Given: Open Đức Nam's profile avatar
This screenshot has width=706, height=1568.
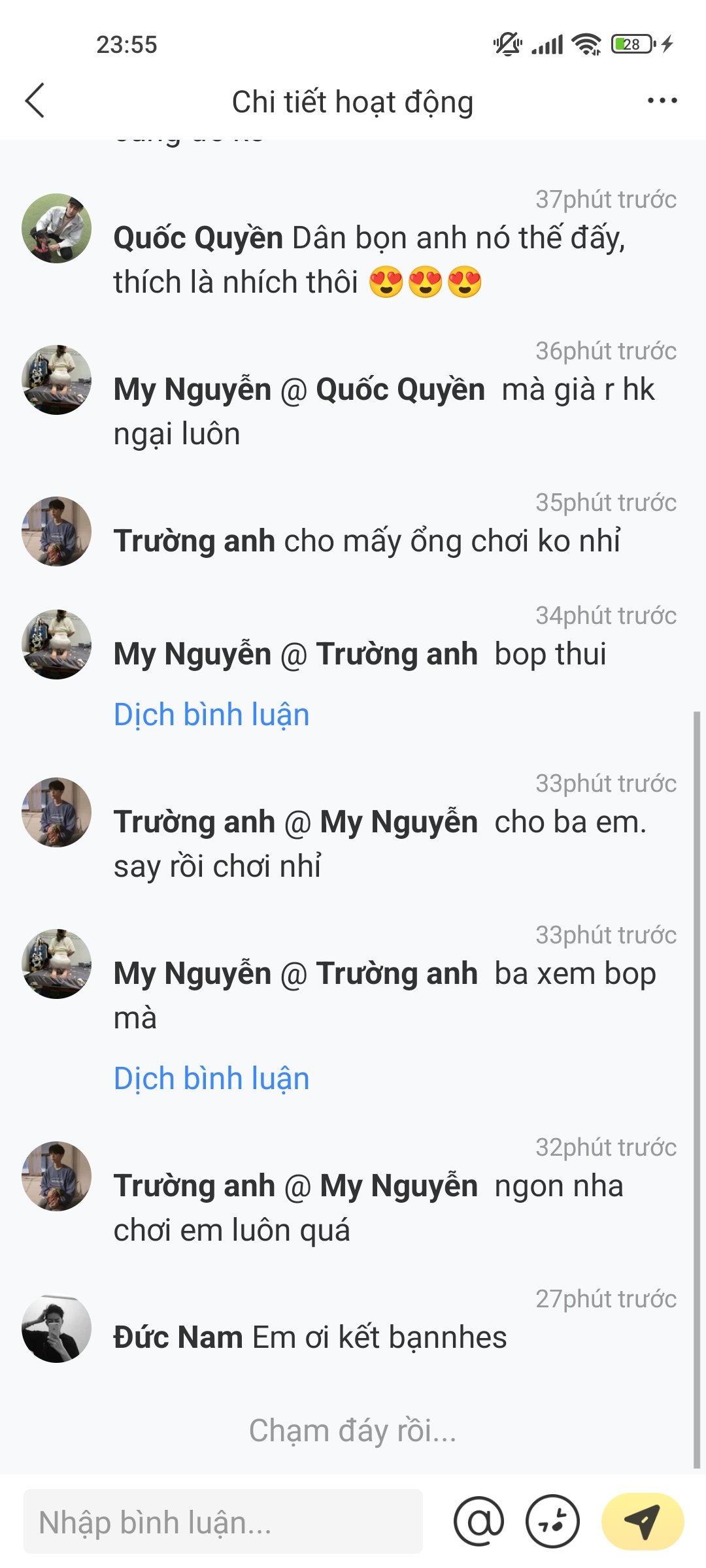Looking at the screenshot, I should 57,1328.
